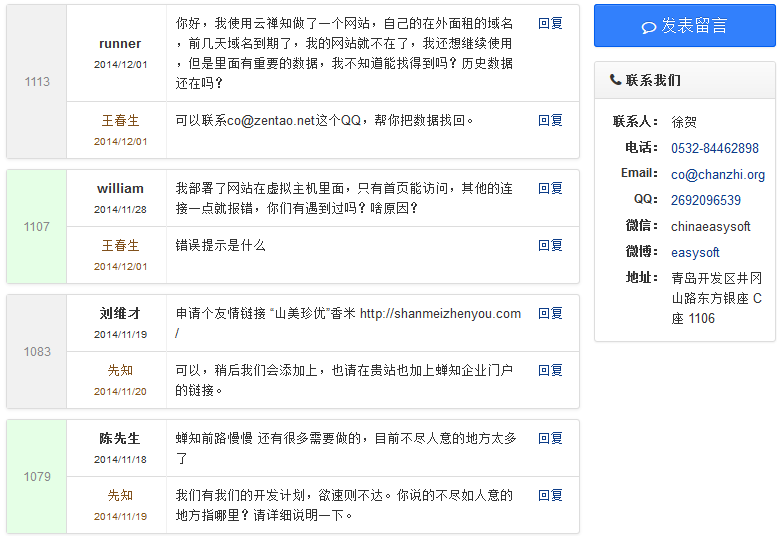
Task: Reply to 陈先生's comment about 蝉知
Action: [550, 439]
